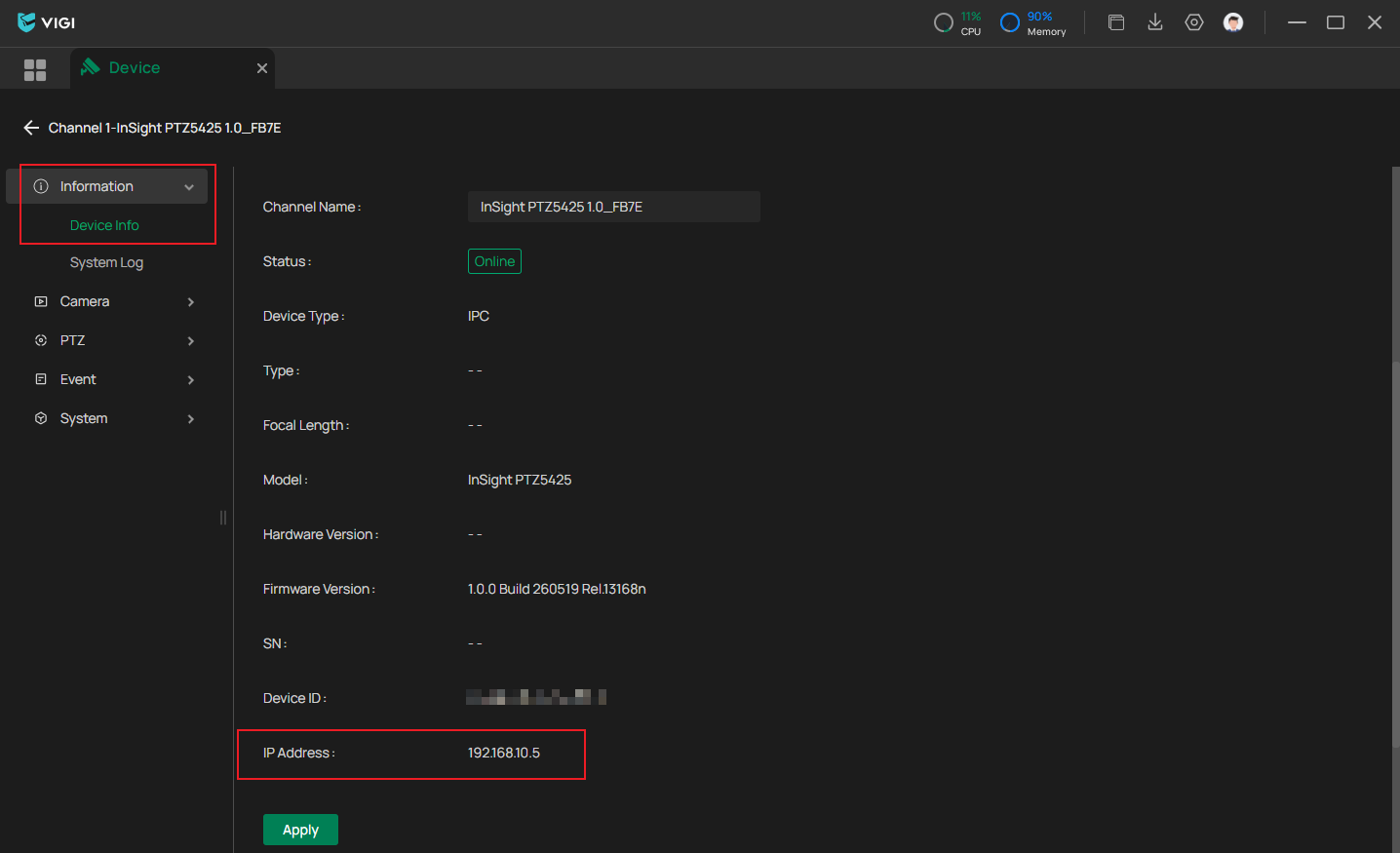Expand the PTZ section arrow
Image resolution: width=1400 pixels, height=853 pixels.
(x=190, y=341)
